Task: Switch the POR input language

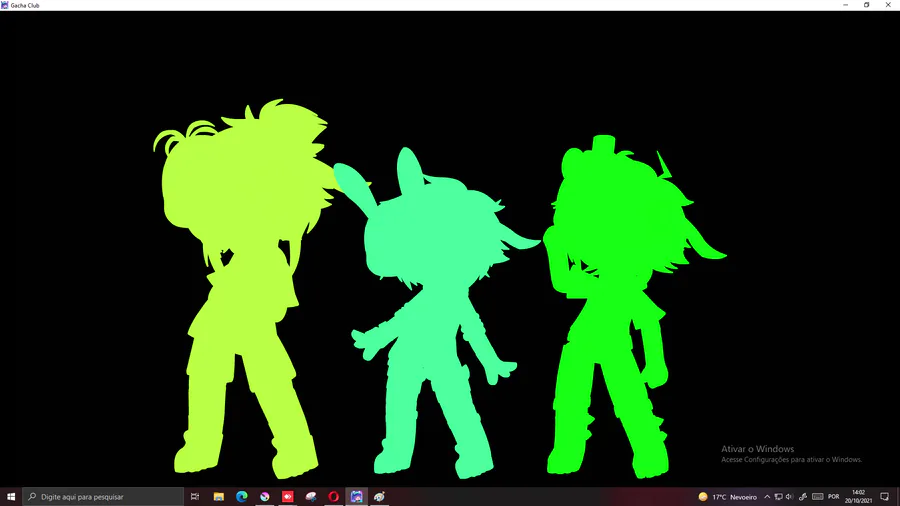Action: (834, 497)
